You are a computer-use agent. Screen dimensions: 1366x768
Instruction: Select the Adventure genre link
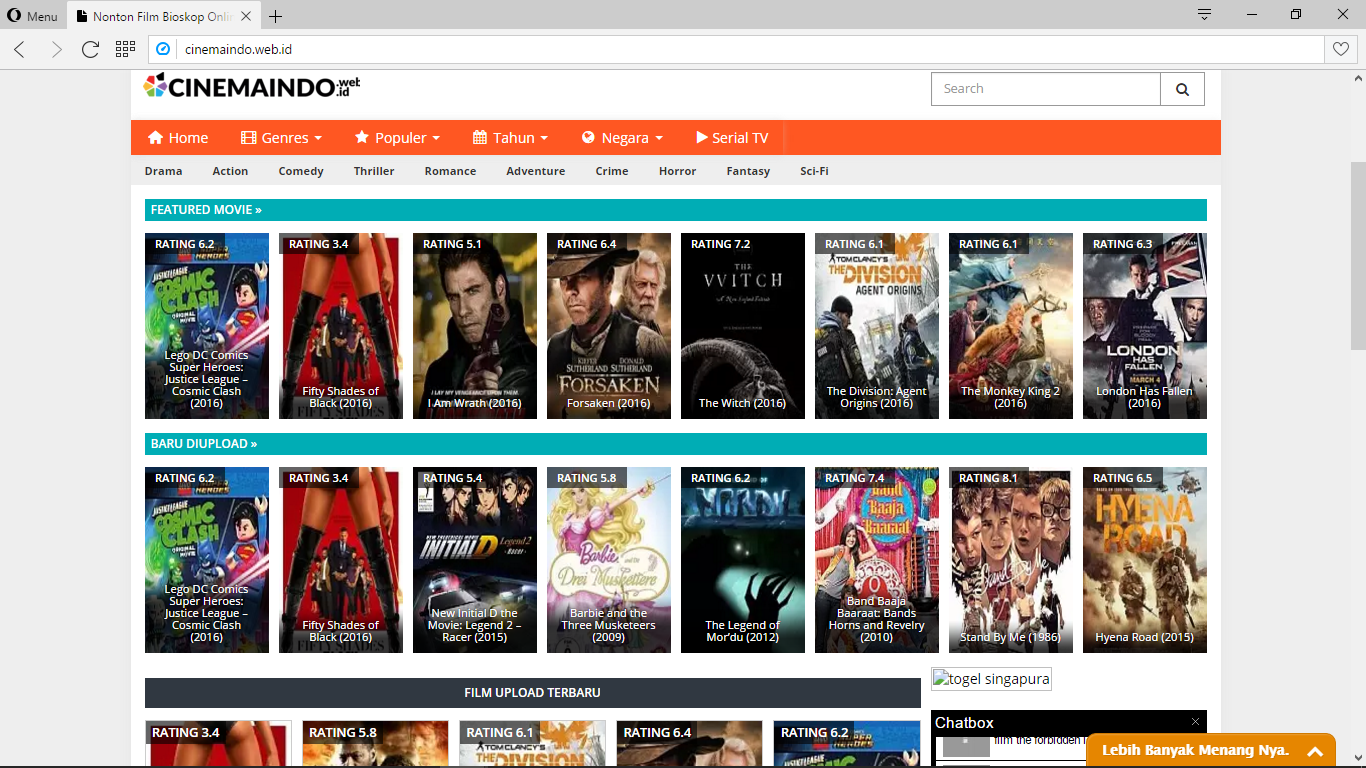[x=535, y=171]
